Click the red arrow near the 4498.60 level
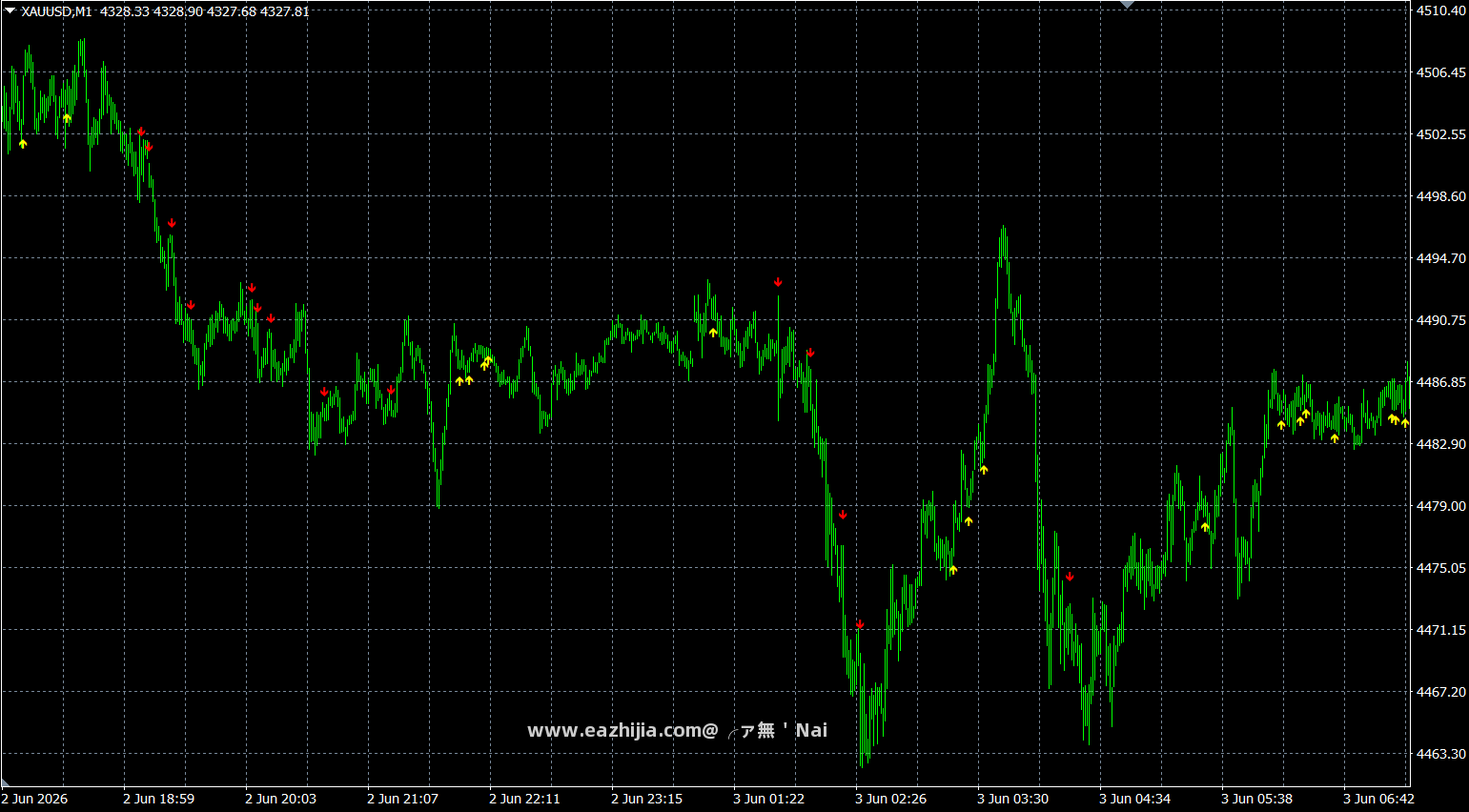Viewport: 1469px width, 812px height. click(172, 223)
